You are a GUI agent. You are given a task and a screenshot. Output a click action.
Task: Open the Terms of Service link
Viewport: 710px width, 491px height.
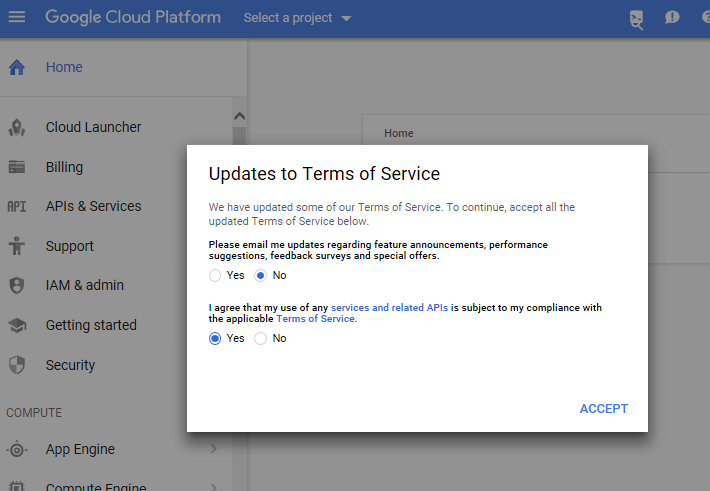coord(315,319)
